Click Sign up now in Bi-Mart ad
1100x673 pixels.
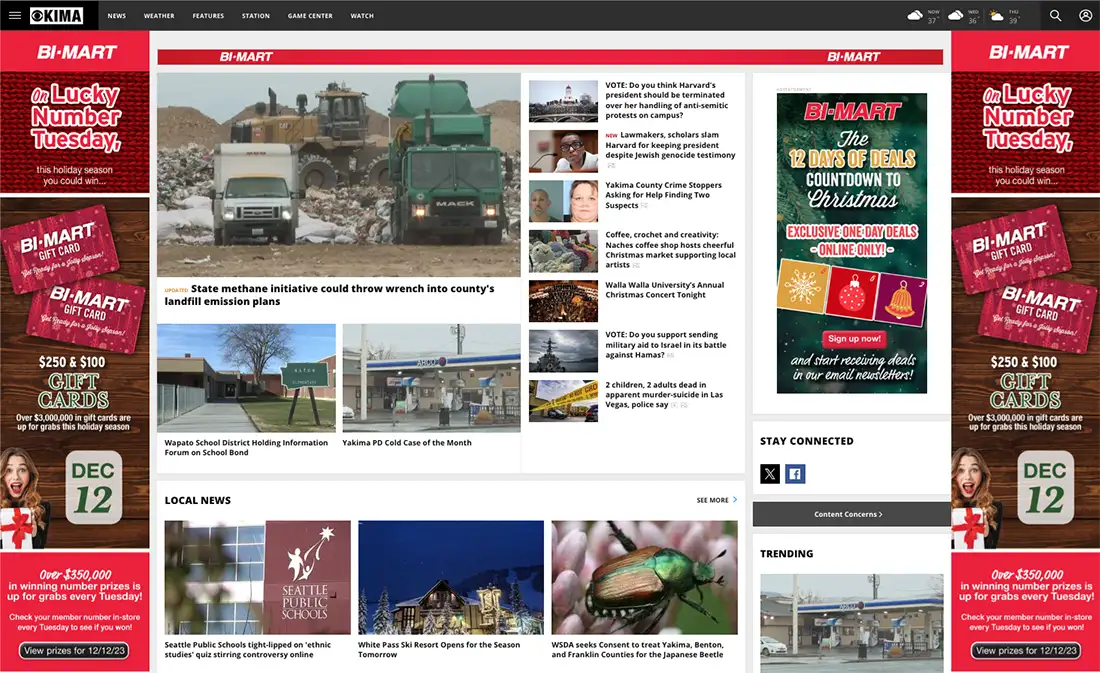(854, 339)
